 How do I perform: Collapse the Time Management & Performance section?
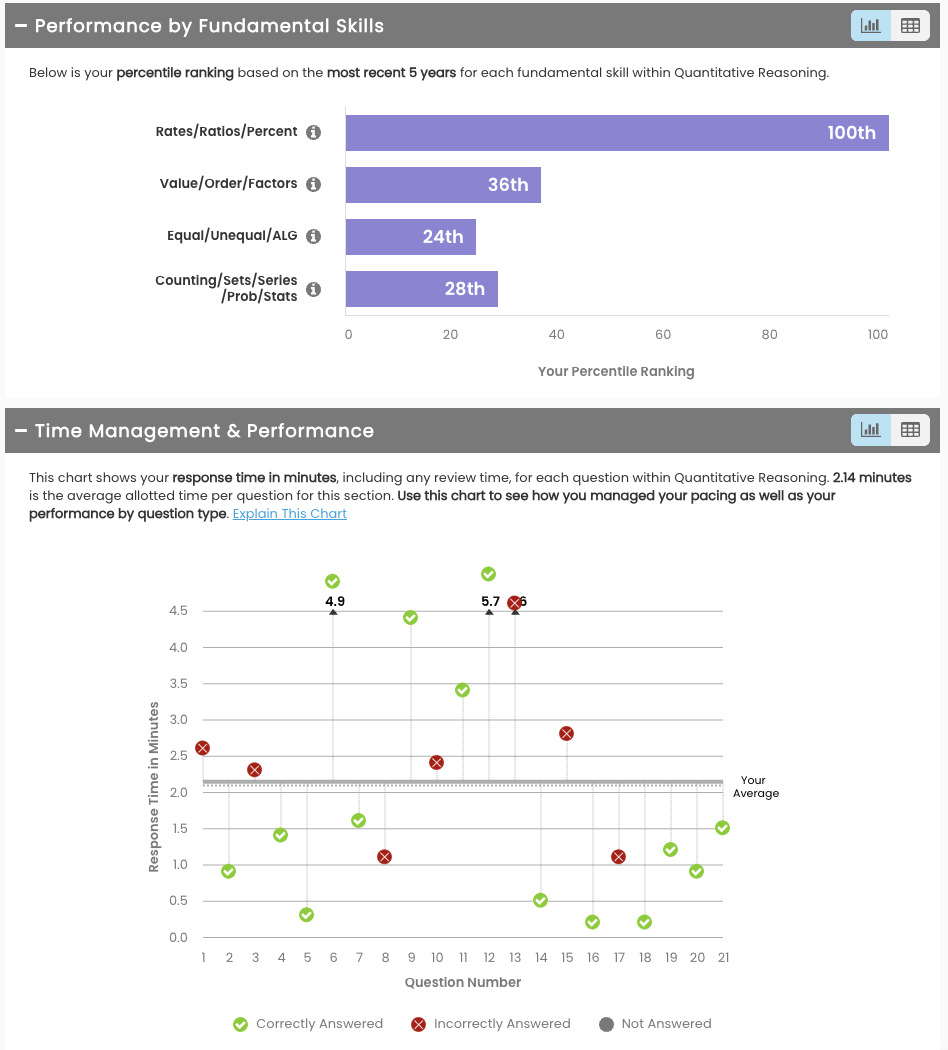pyautogui.click(x=21, y=431)
